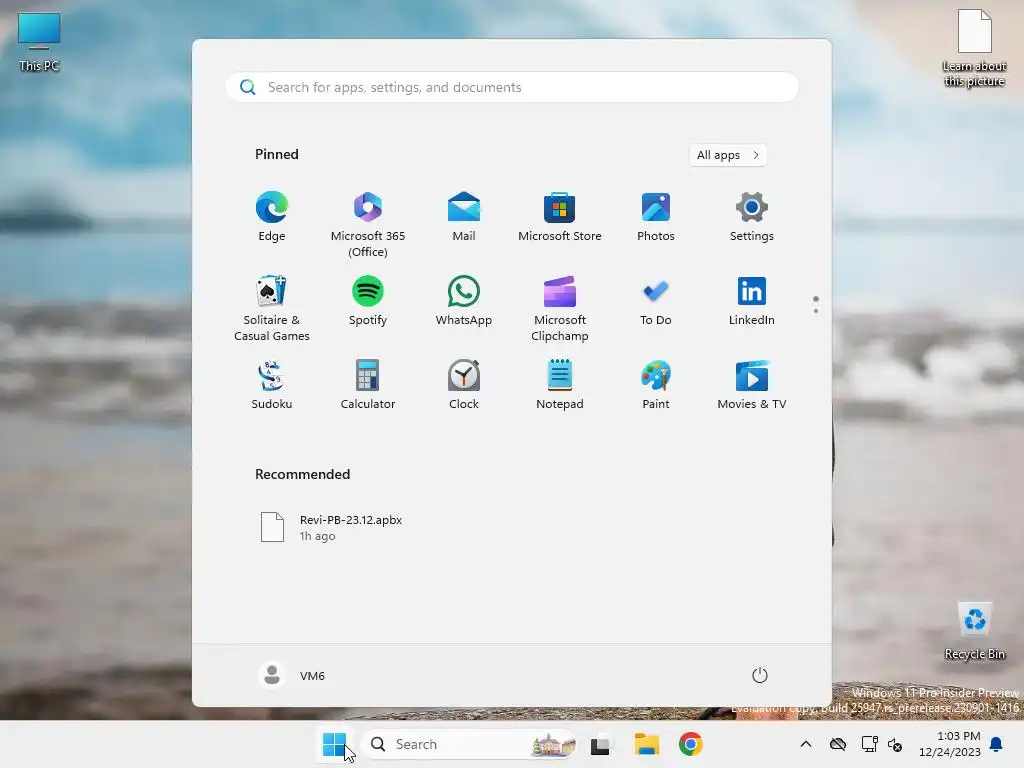Open the clock and date flyout
This screenshot has height=768, width=1024.
[x=950, y=744]
